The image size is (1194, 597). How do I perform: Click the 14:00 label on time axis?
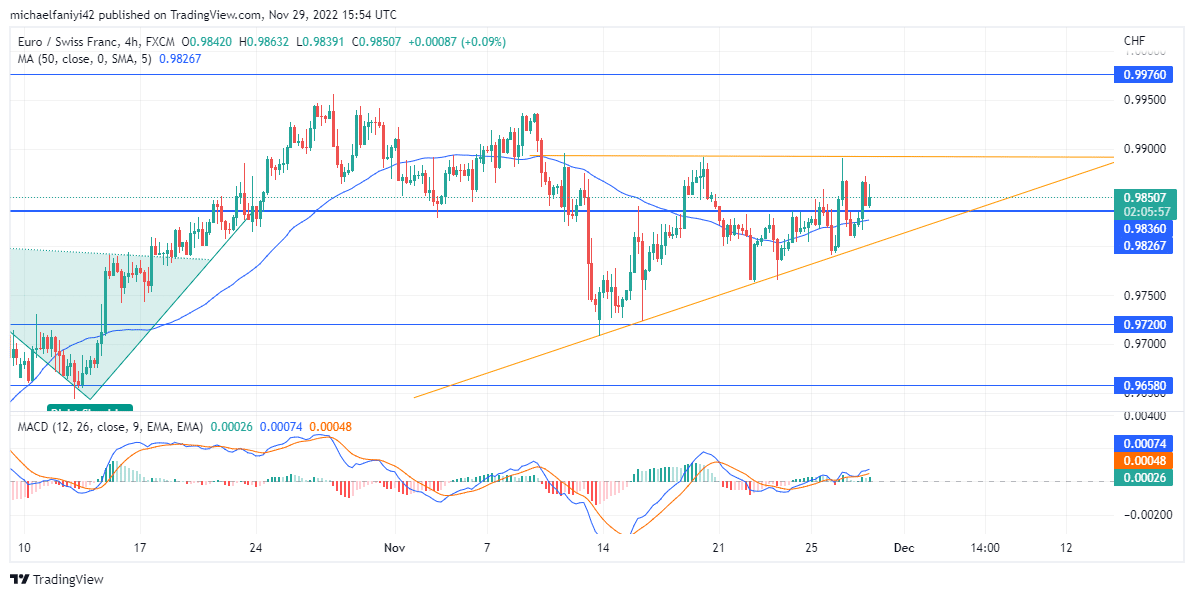click(x=985, y=548)
